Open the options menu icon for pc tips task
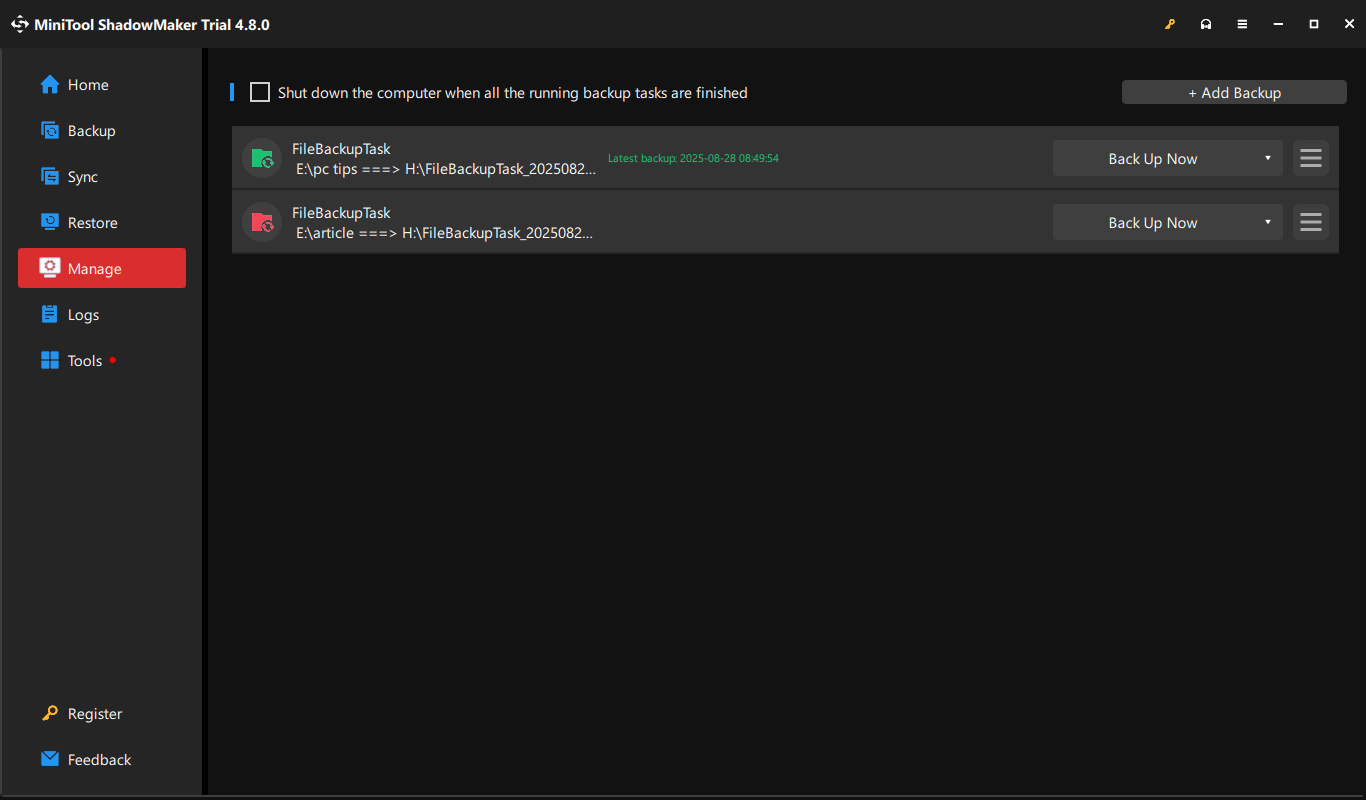This screenshot has height=800, width=1366. 1311,158
